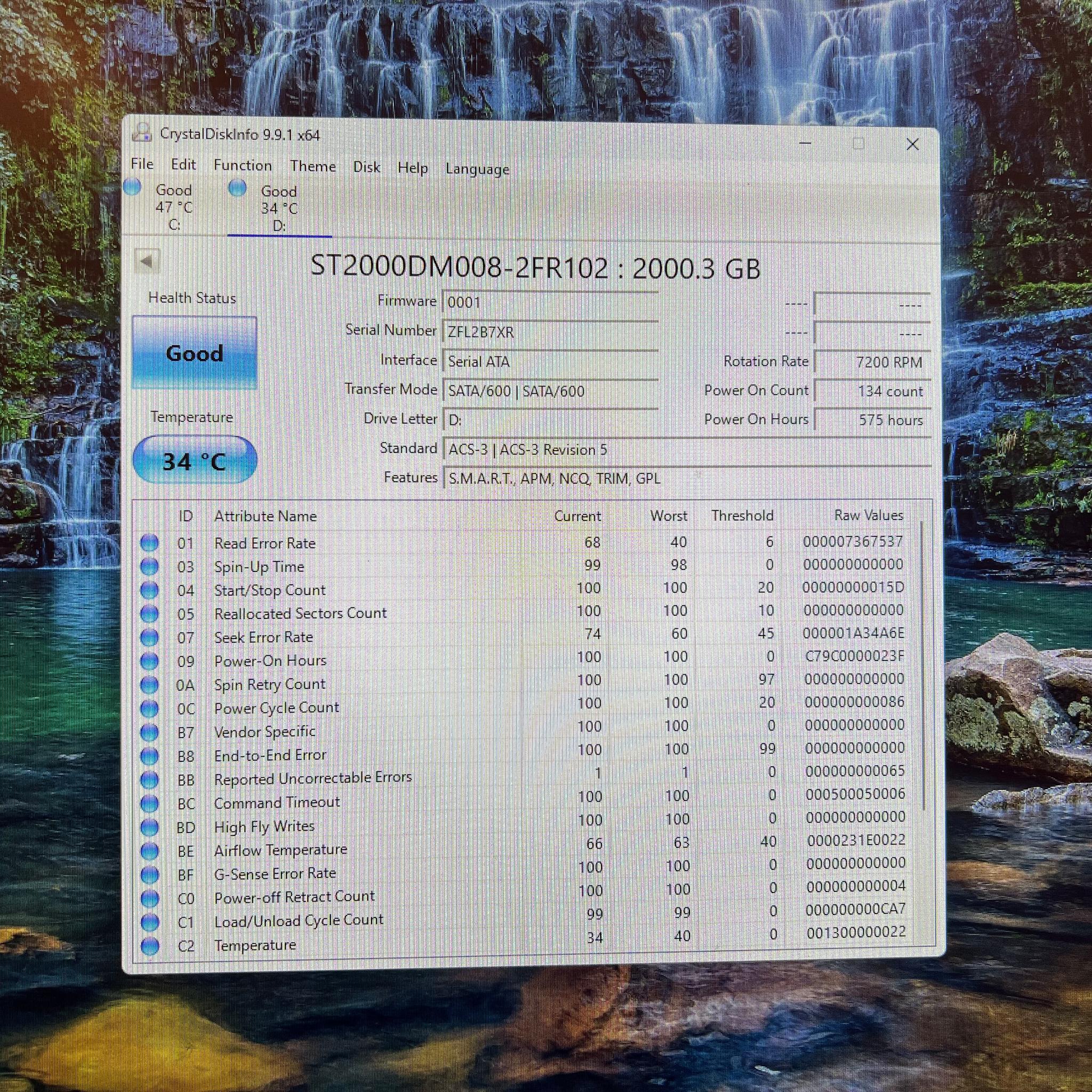Open the Edit menu
The height and width of the screenshot is (1092, 1092).
(183, 164)
